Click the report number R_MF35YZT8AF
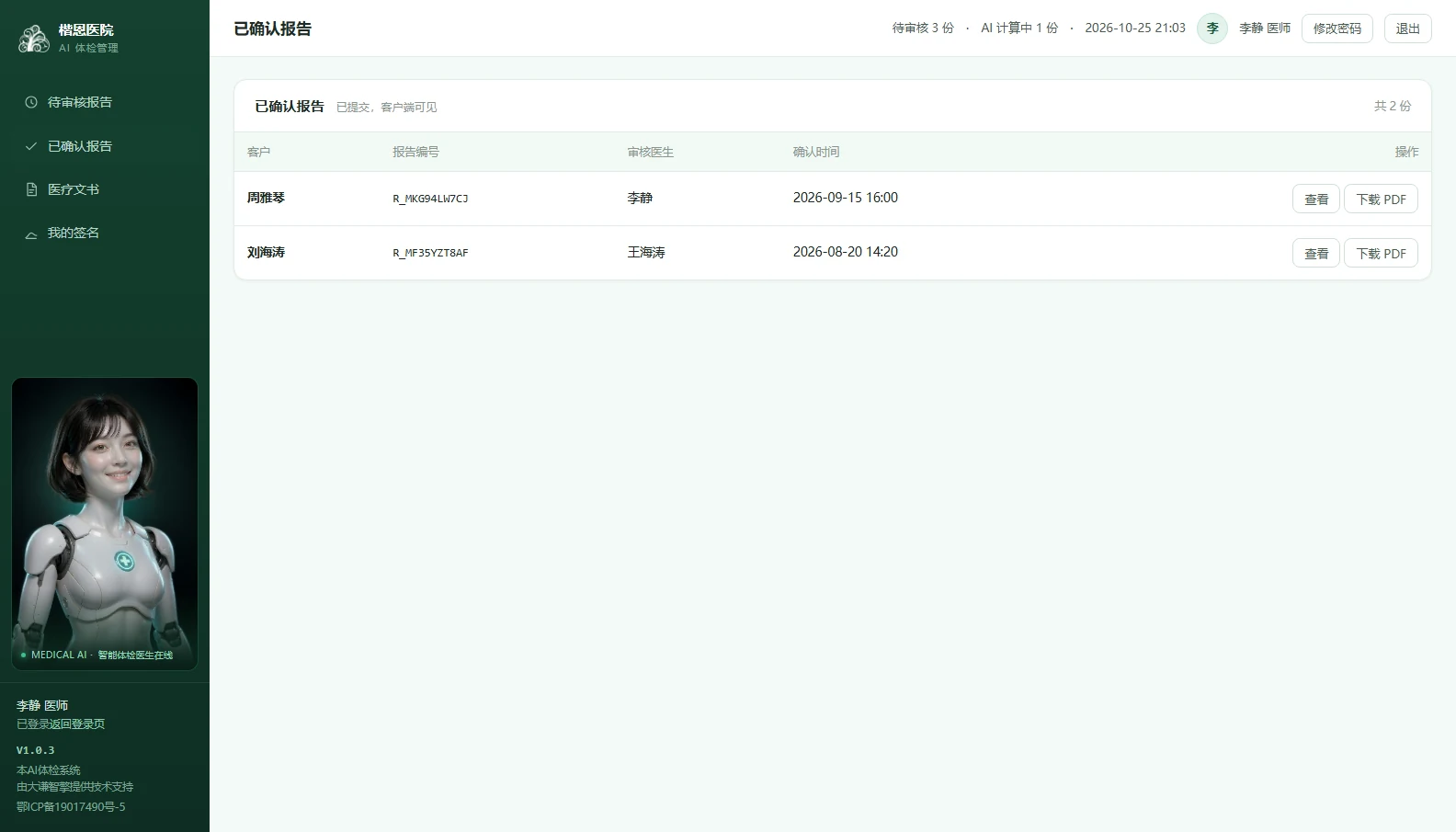The width and height of the screenshot is (1456, 832). tap(430, 253)
